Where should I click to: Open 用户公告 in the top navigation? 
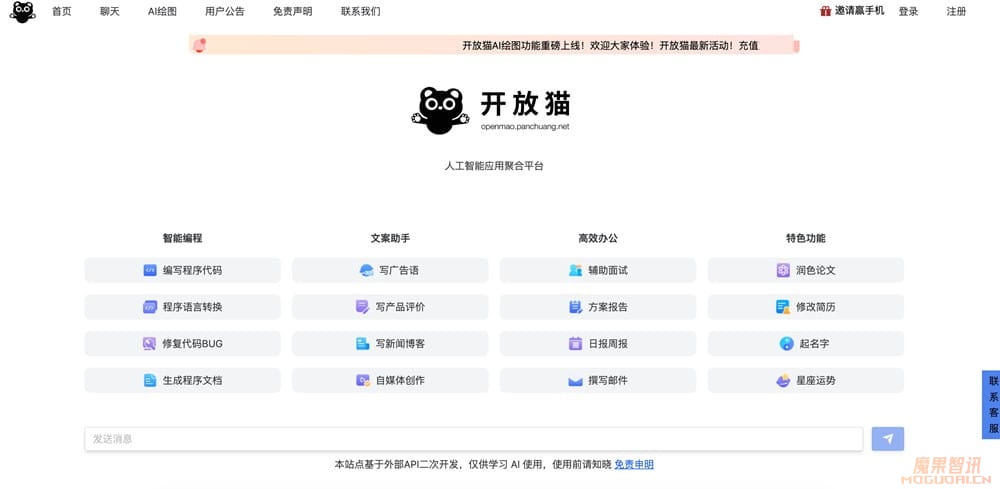click(x=224, y=11)
